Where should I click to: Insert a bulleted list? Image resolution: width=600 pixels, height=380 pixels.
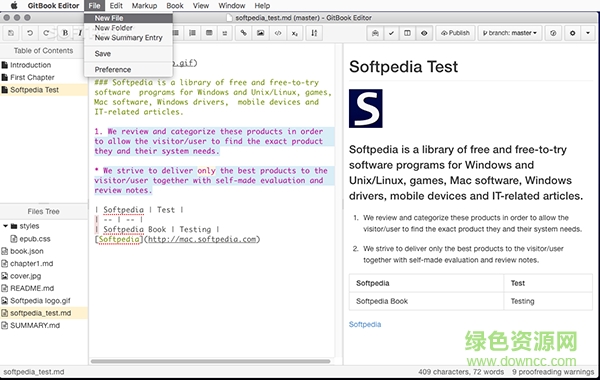coord(176,33)
